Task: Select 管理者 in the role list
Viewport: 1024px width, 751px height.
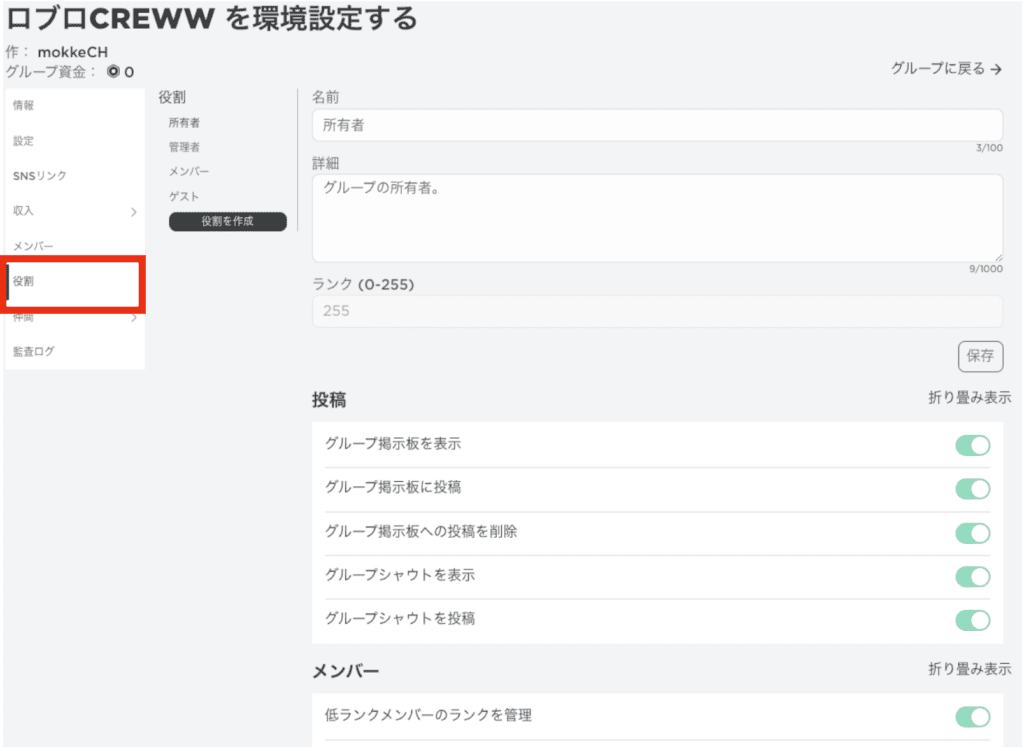Action: pos(184,147)
